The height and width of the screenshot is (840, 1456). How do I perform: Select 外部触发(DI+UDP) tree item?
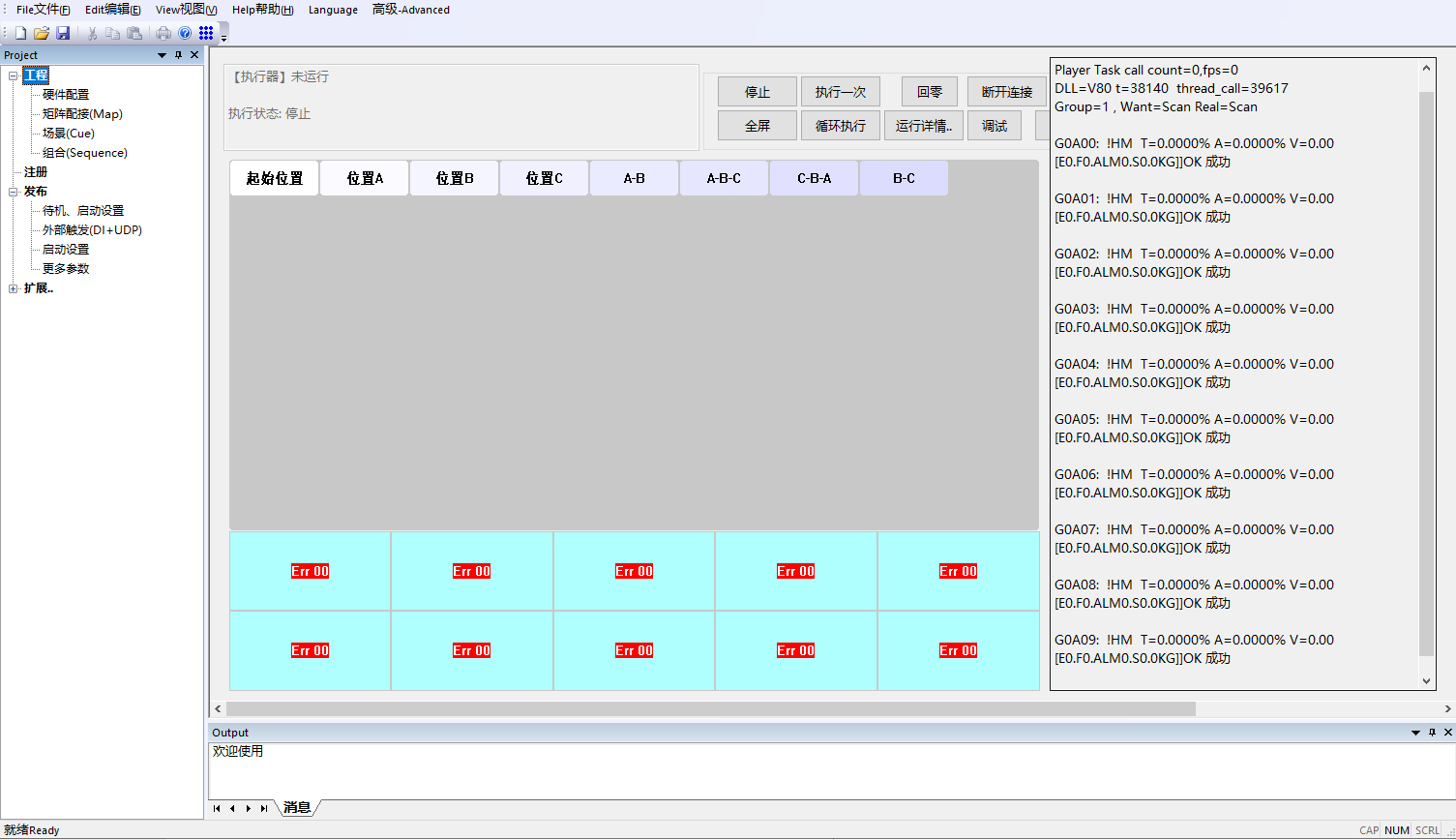92,230
